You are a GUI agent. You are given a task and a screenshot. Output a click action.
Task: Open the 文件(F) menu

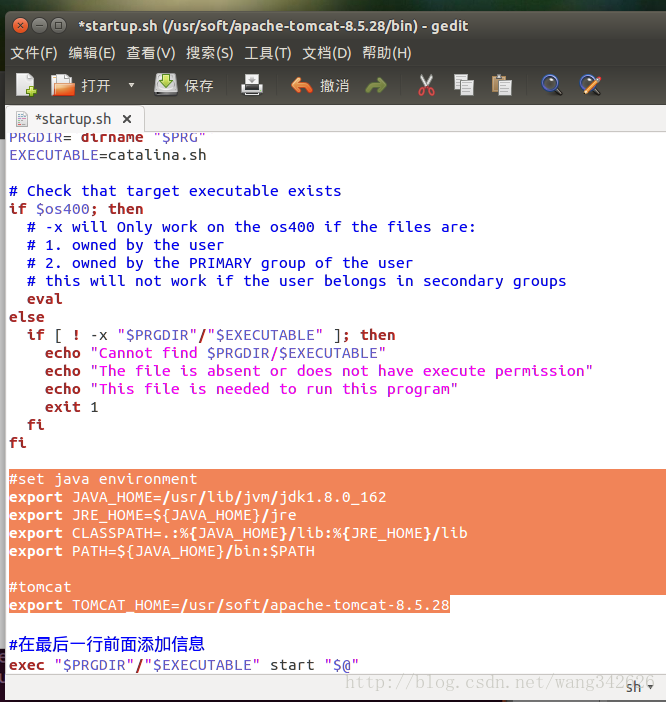pos(34,53)
